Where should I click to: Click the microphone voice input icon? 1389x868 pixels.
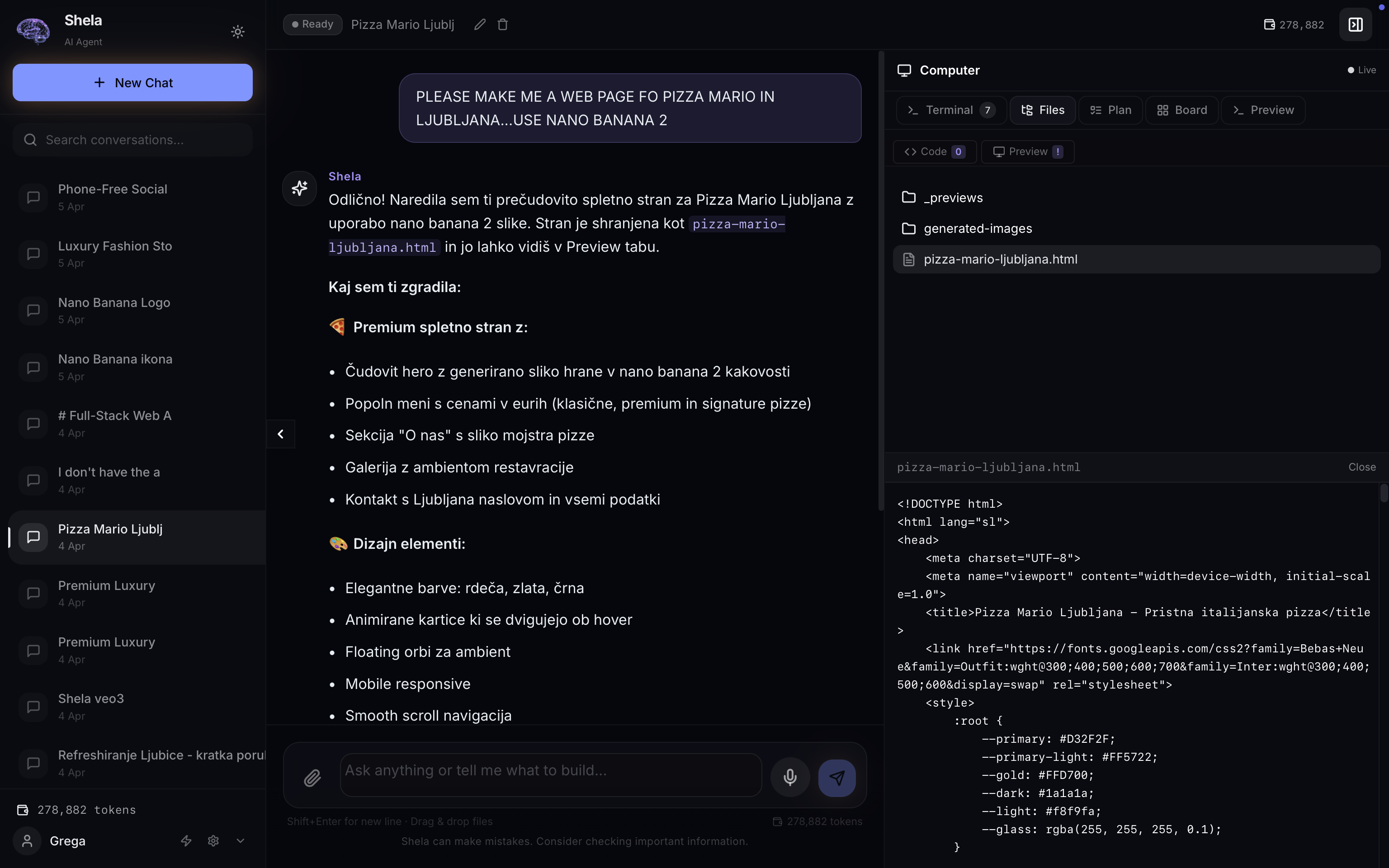(x=790, y=777)
